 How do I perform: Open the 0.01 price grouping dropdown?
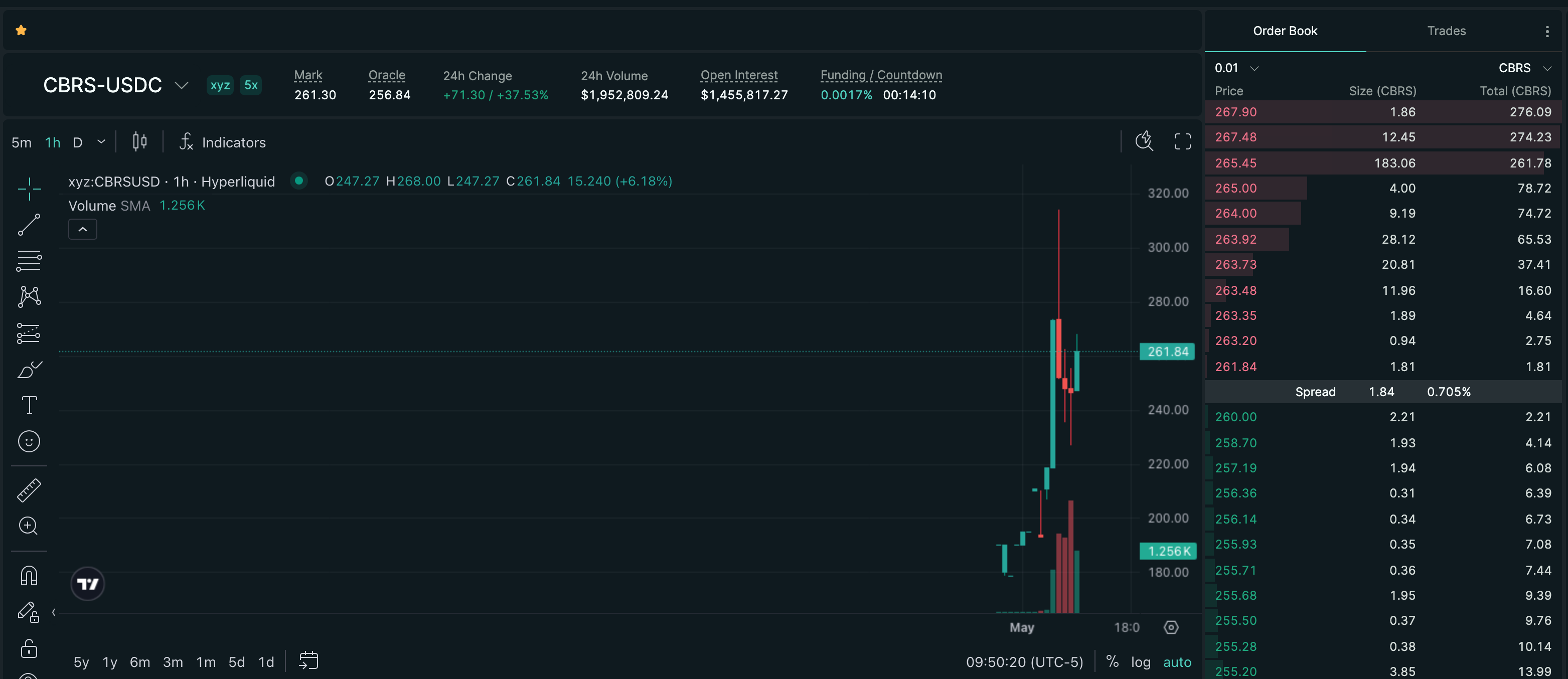1236,68
